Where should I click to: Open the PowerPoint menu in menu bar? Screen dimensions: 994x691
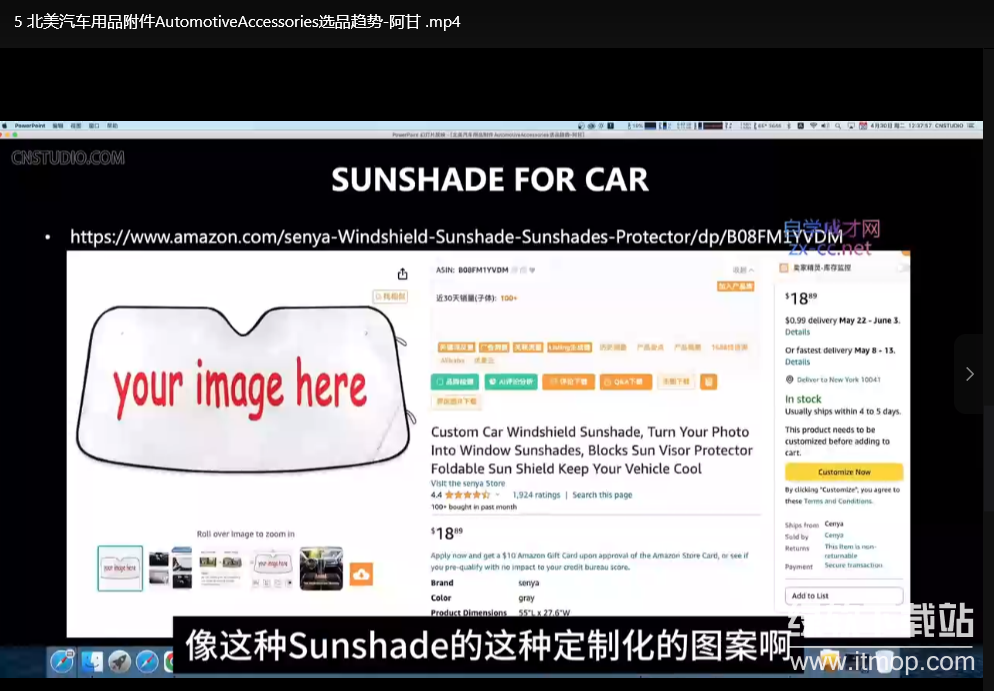(30, 126)
